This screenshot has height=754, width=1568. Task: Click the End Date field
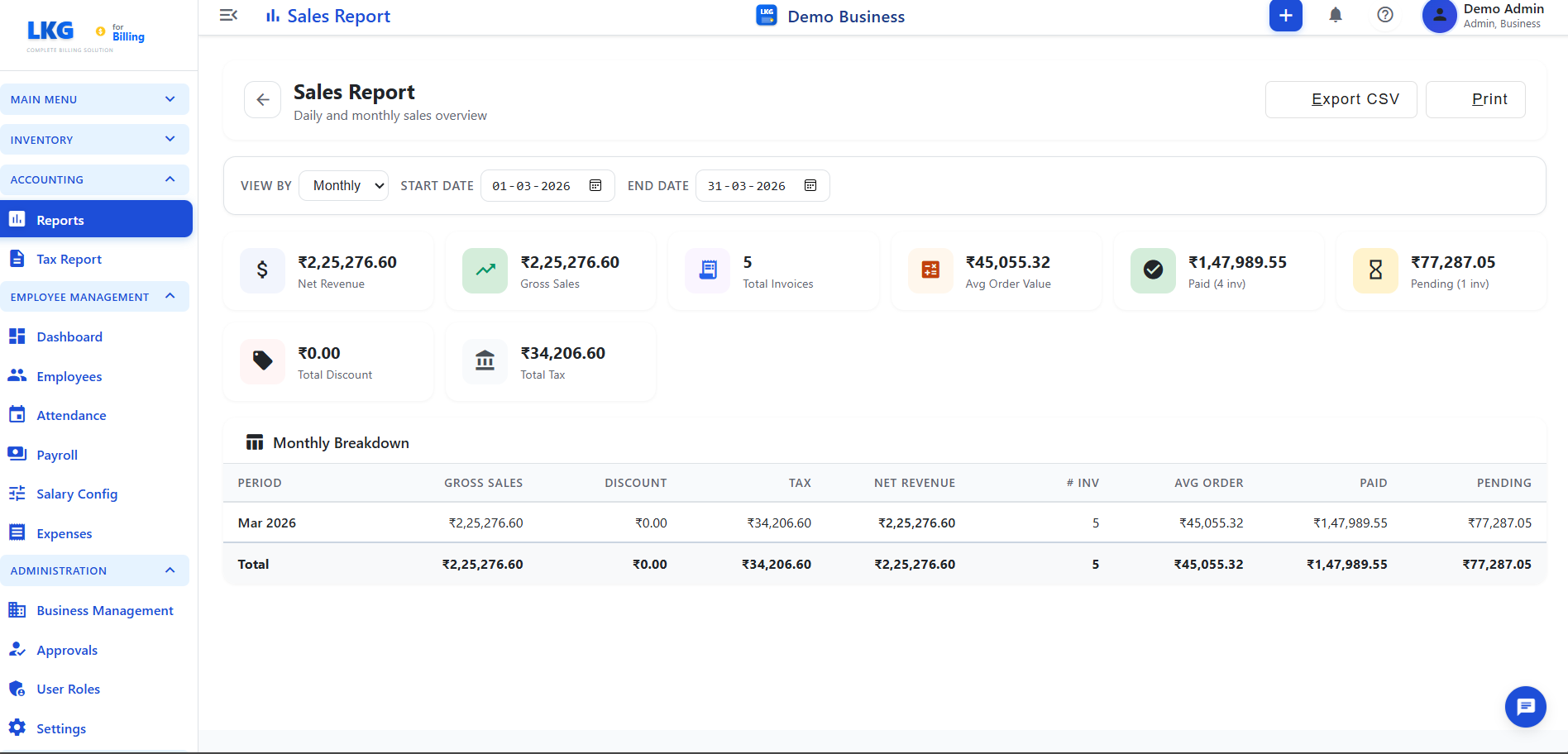[x=762, y=186]
